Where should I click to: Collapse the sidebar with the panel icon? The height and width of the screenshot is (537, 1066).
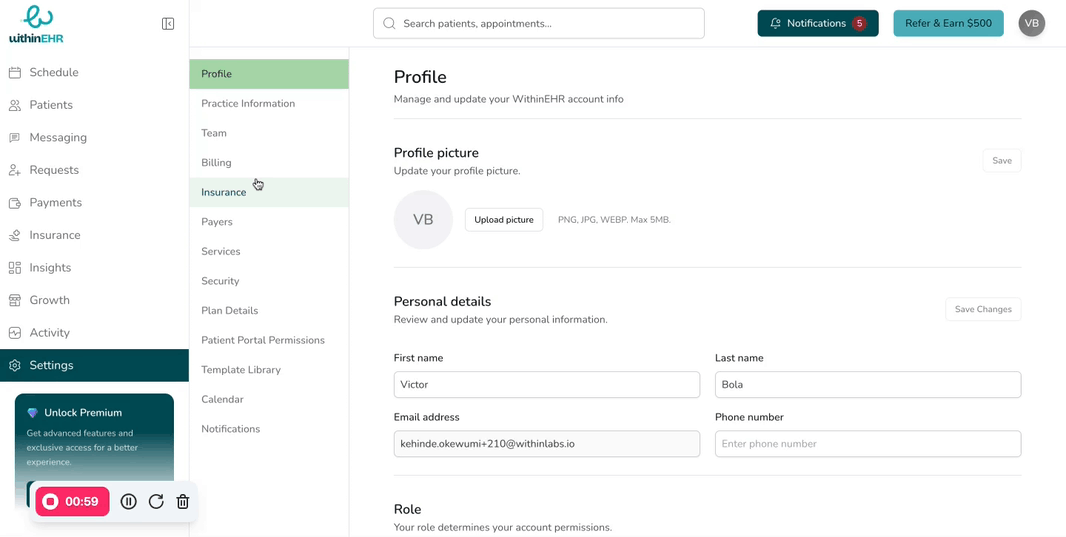(x=168, y=24)
